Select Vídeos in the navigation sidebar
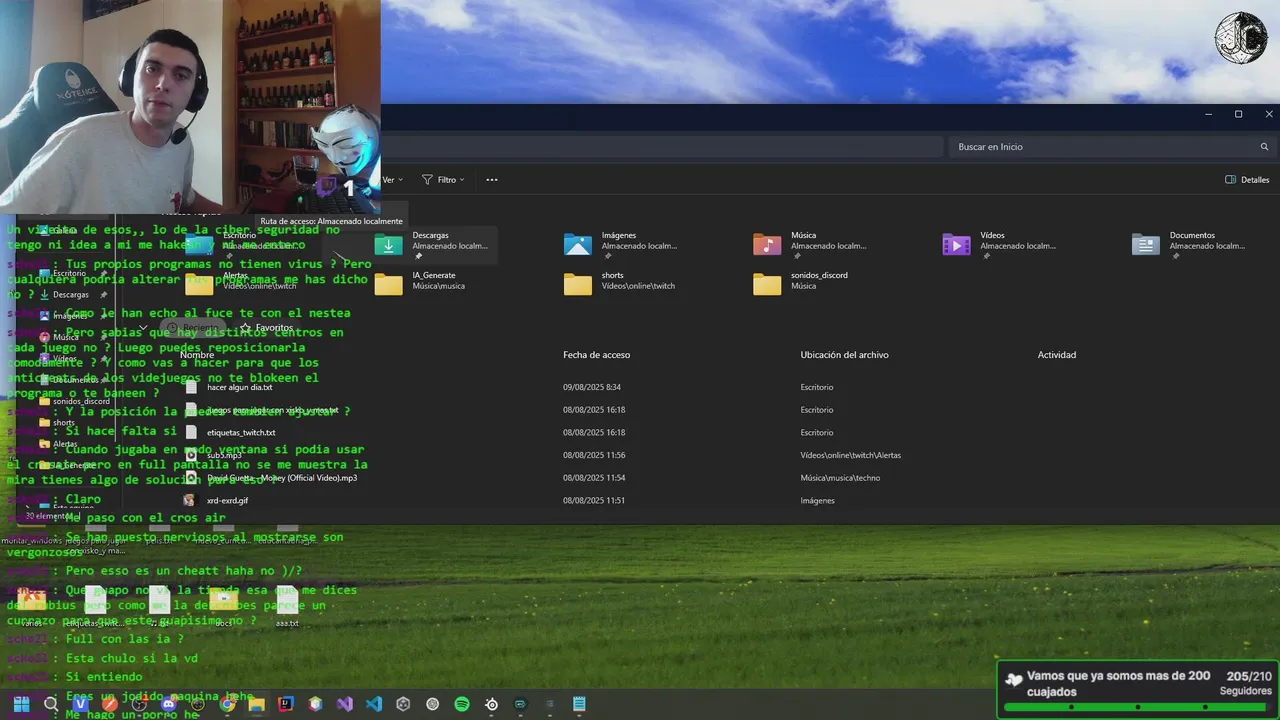Screen dimensions: 1280x720 pyautogui.click(x=64, y=358)
